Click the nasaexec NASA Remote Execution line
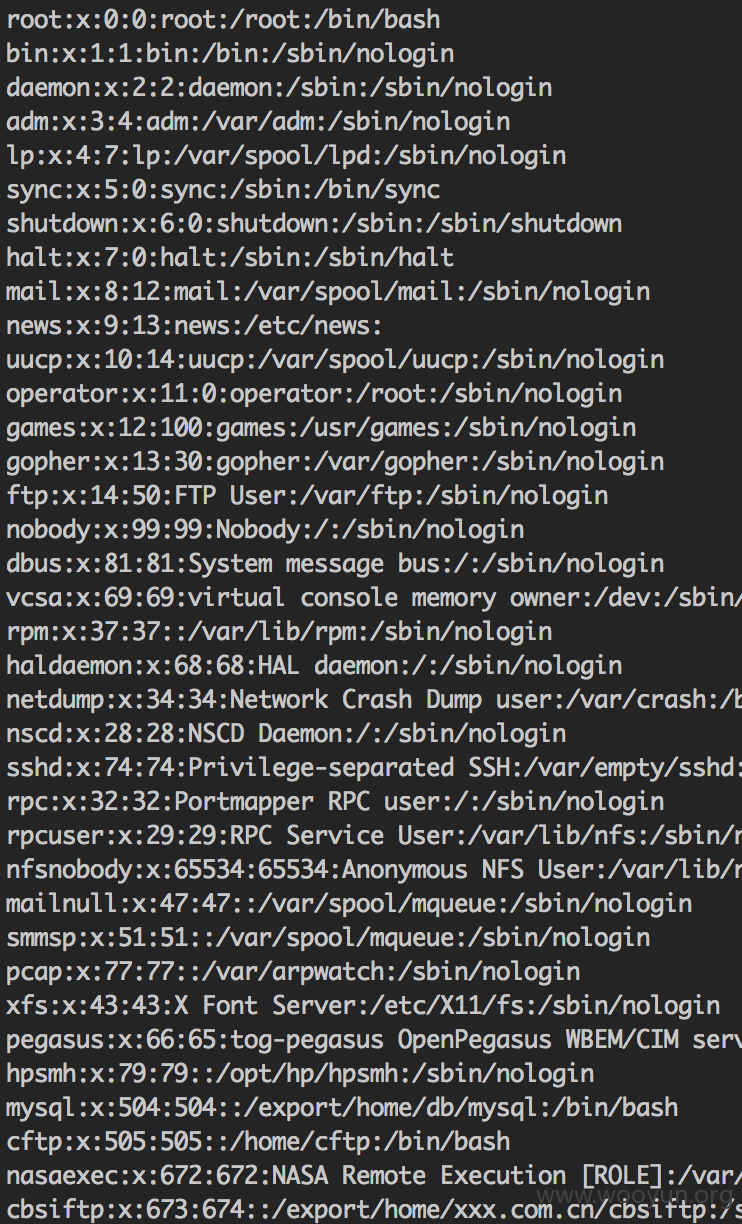Screen dimensions: 742x1224 click(x=374, y=1175)
